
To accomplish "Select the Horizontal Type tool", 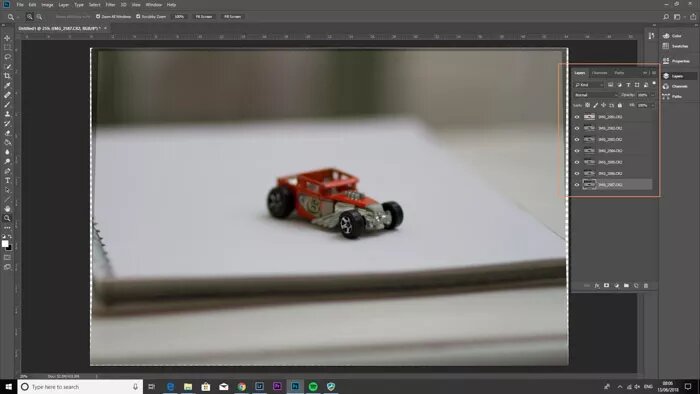I will click(x=7, y=180).
